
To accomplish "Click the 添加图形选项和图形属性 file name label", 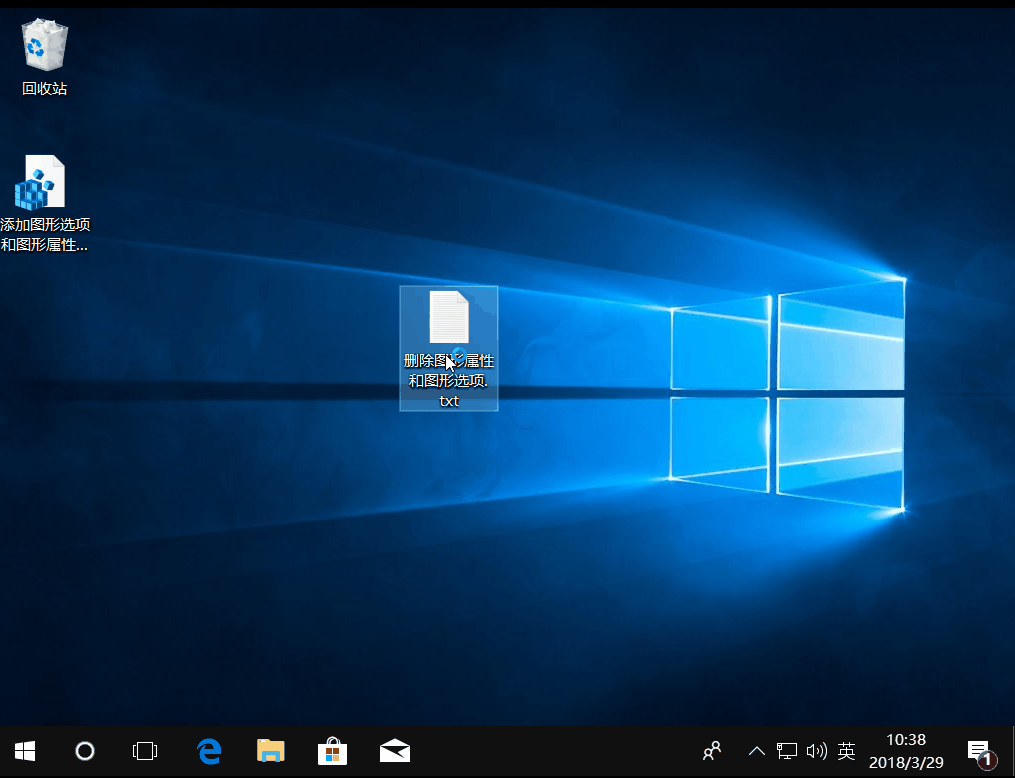I will (45, 234).
